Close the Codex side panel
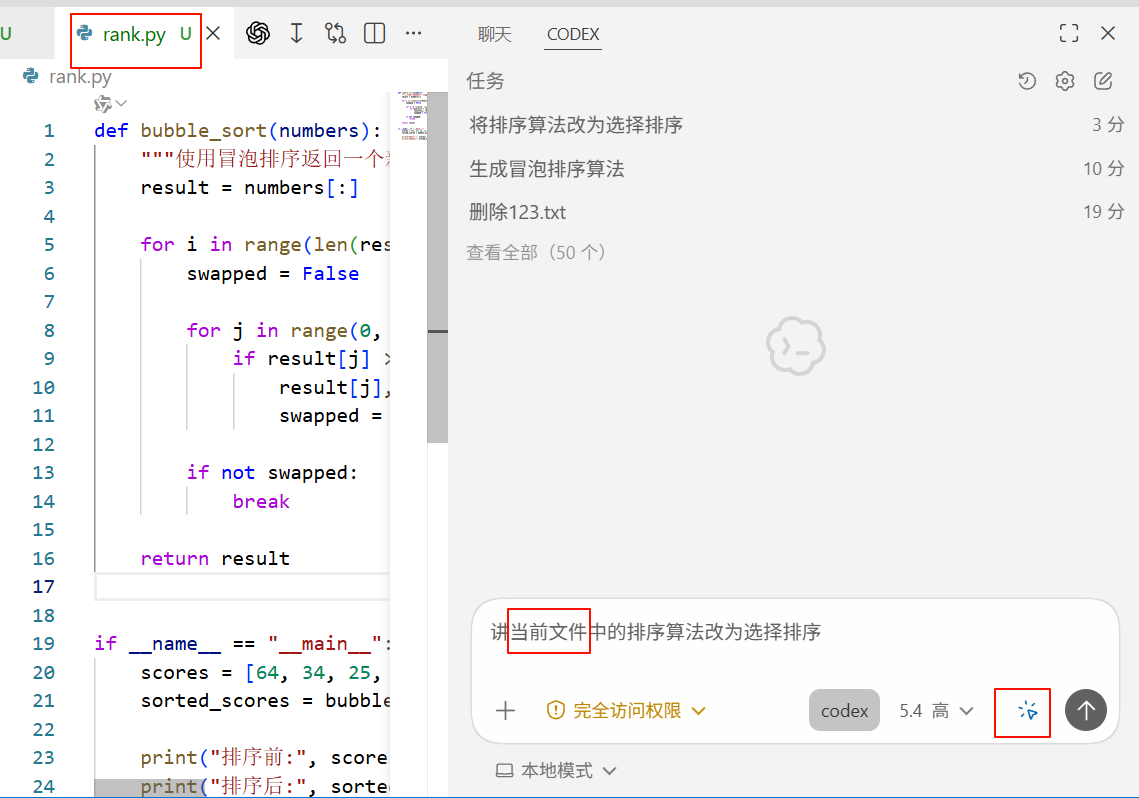This screenshot has height=798, width=1139. 1108,33
